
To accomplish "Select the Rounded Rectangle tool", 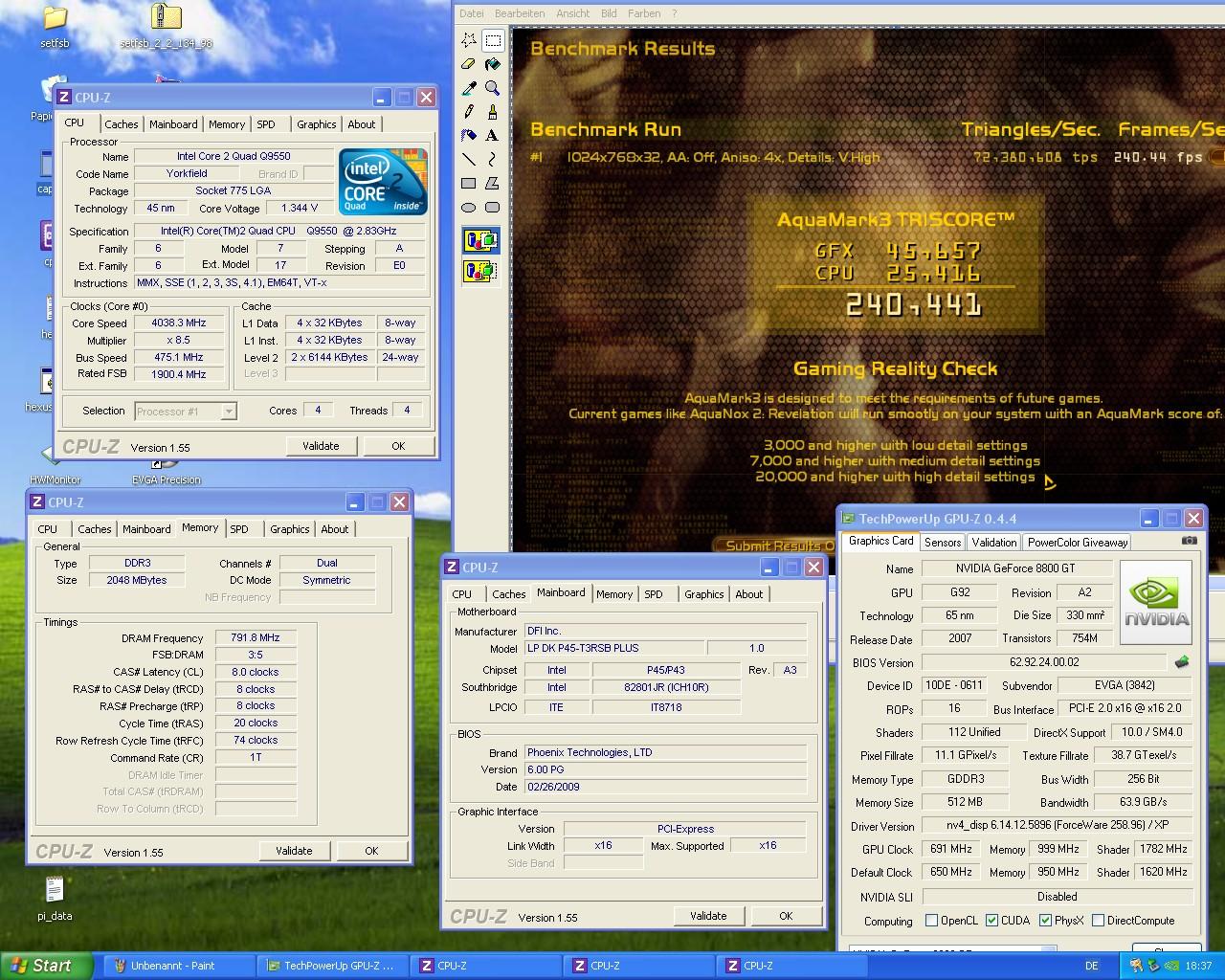I will point(493,207).
